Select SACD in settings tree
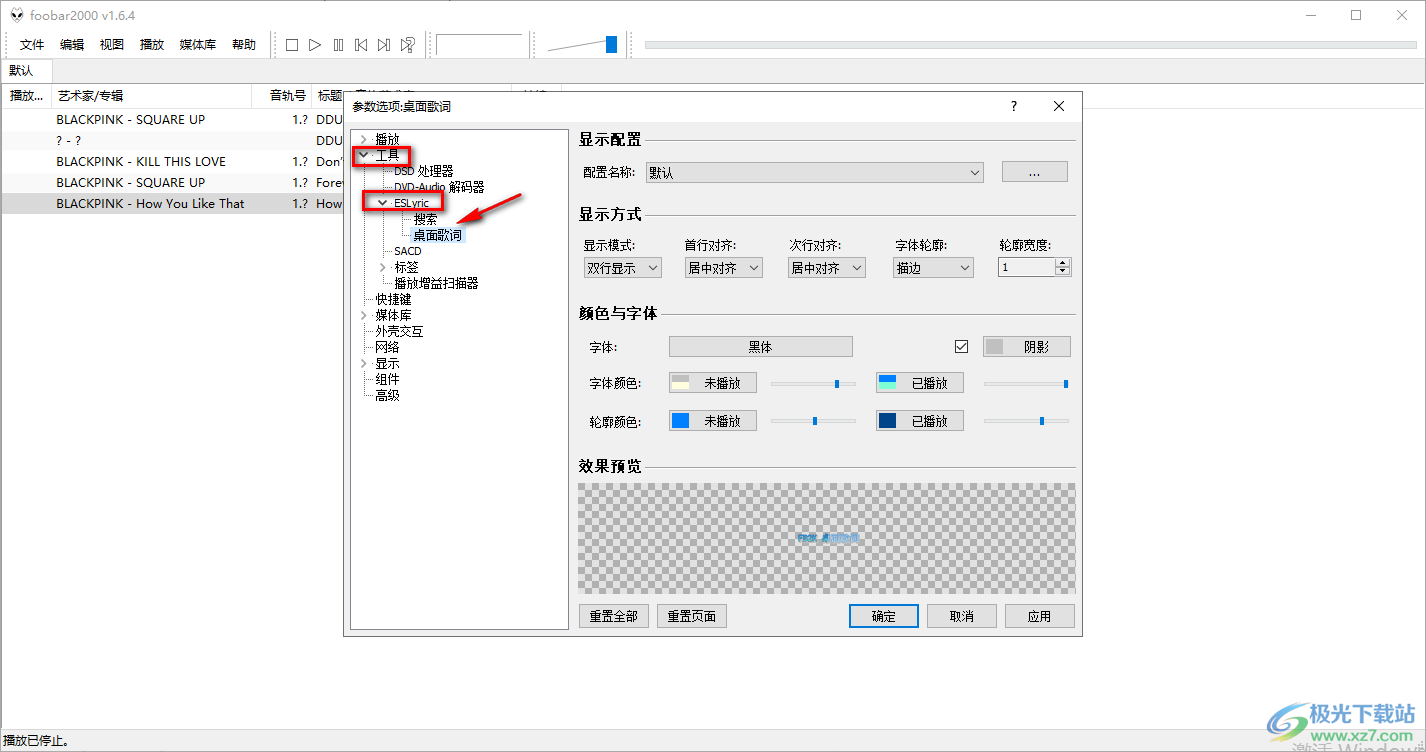This screenshot has height=752, width=1426. tap(408, 251)
